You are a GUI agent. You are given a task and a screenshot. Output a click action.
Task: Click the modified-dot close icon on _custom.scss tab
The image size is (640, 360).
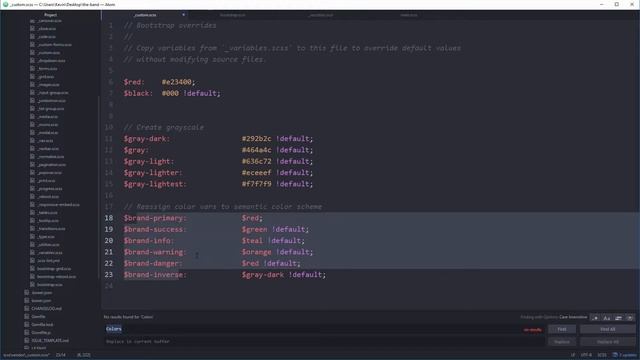pos(183,15)
